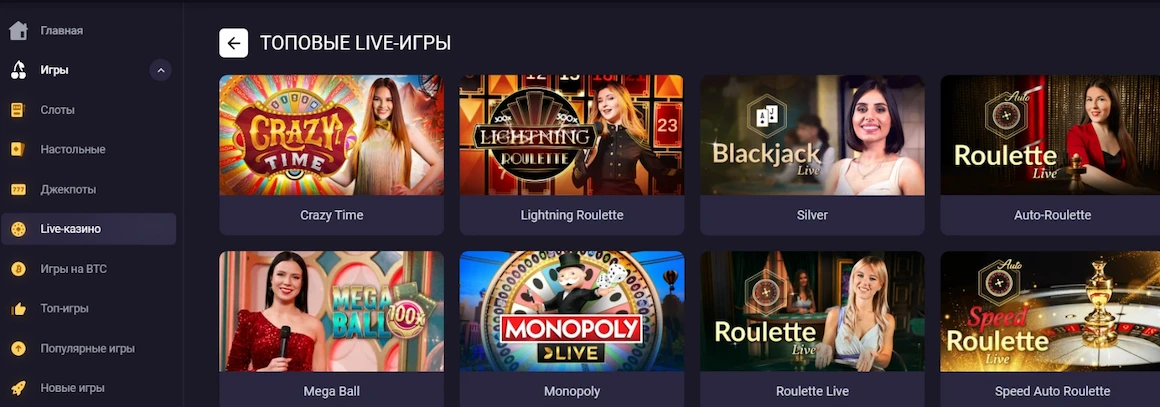The height and width of the screenshot is (407, 1160).
Task: Click the thumbs-up icon beside Топ-игры
Action: coord(18,309)
